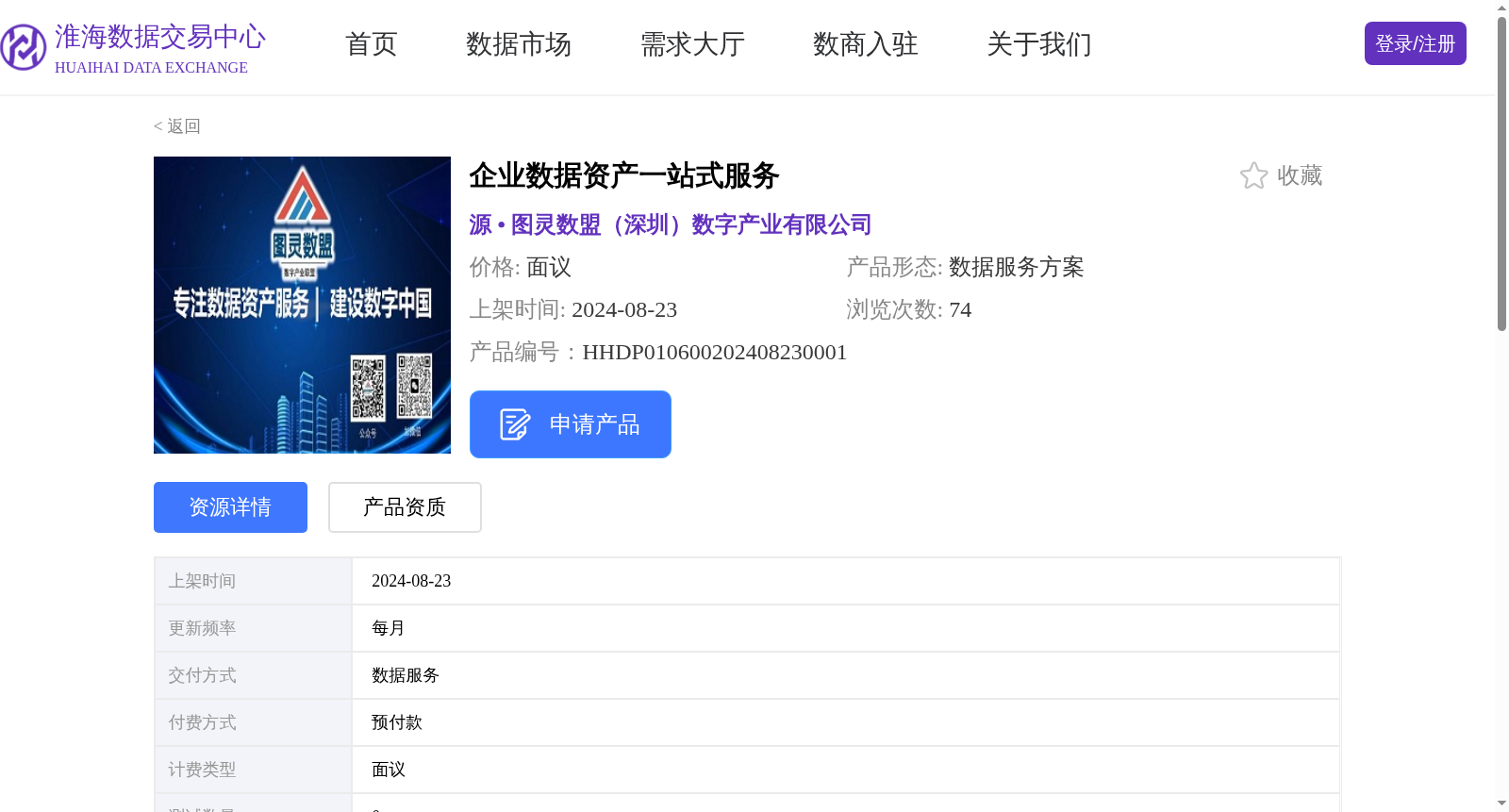The height and width of the screenshot is (812, 1509).
Task: Click the edit icon in 申请产品 button
Action: click(x=515, y=424)
